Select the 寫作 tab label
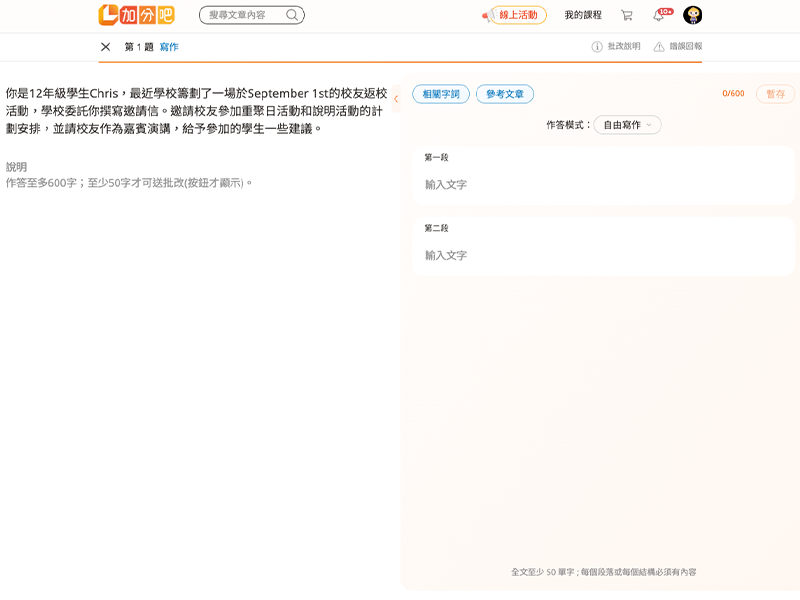The height and width of the screenshot is (600, 800). tap(169, 47)
